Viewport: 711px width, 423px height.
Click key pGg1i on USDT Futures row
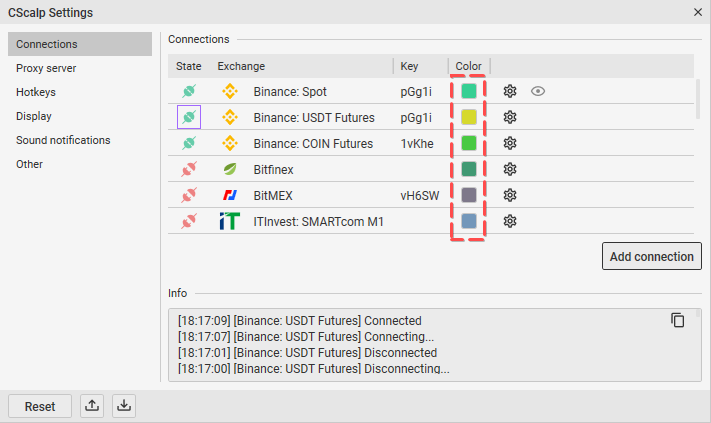click(x=416, y=118)
